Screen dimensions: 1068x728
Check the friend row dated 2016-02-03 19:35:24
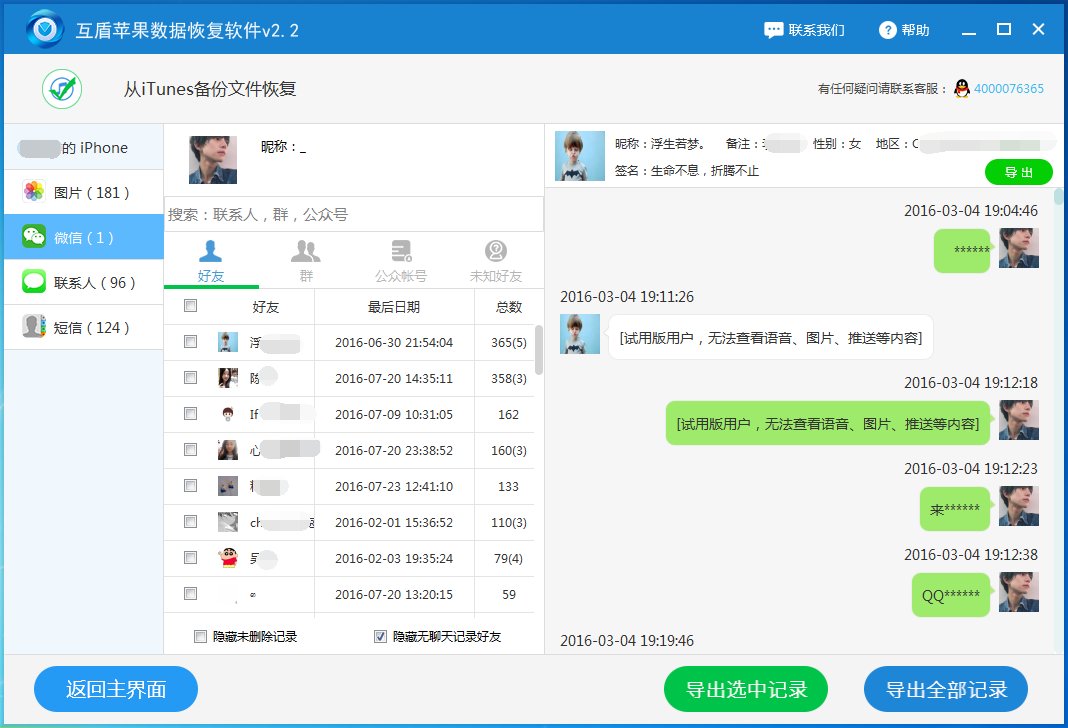191,558
